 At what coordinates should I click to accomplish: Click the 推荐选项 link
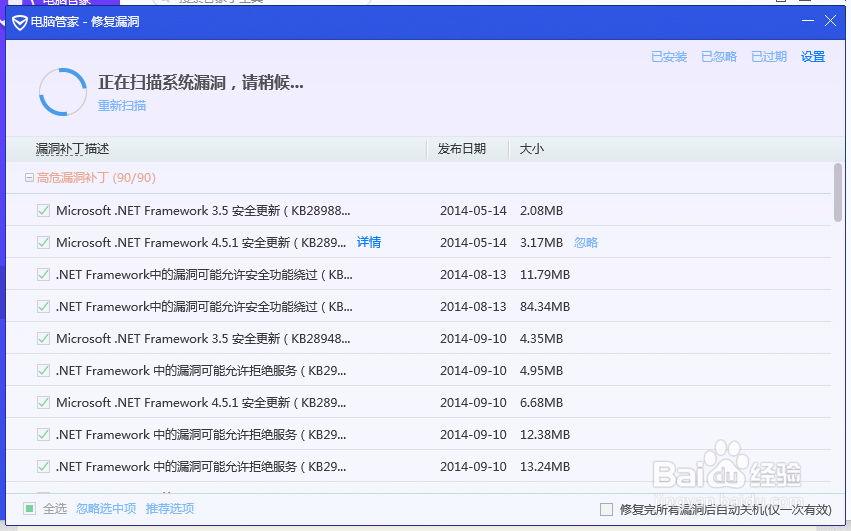[170, 509]
